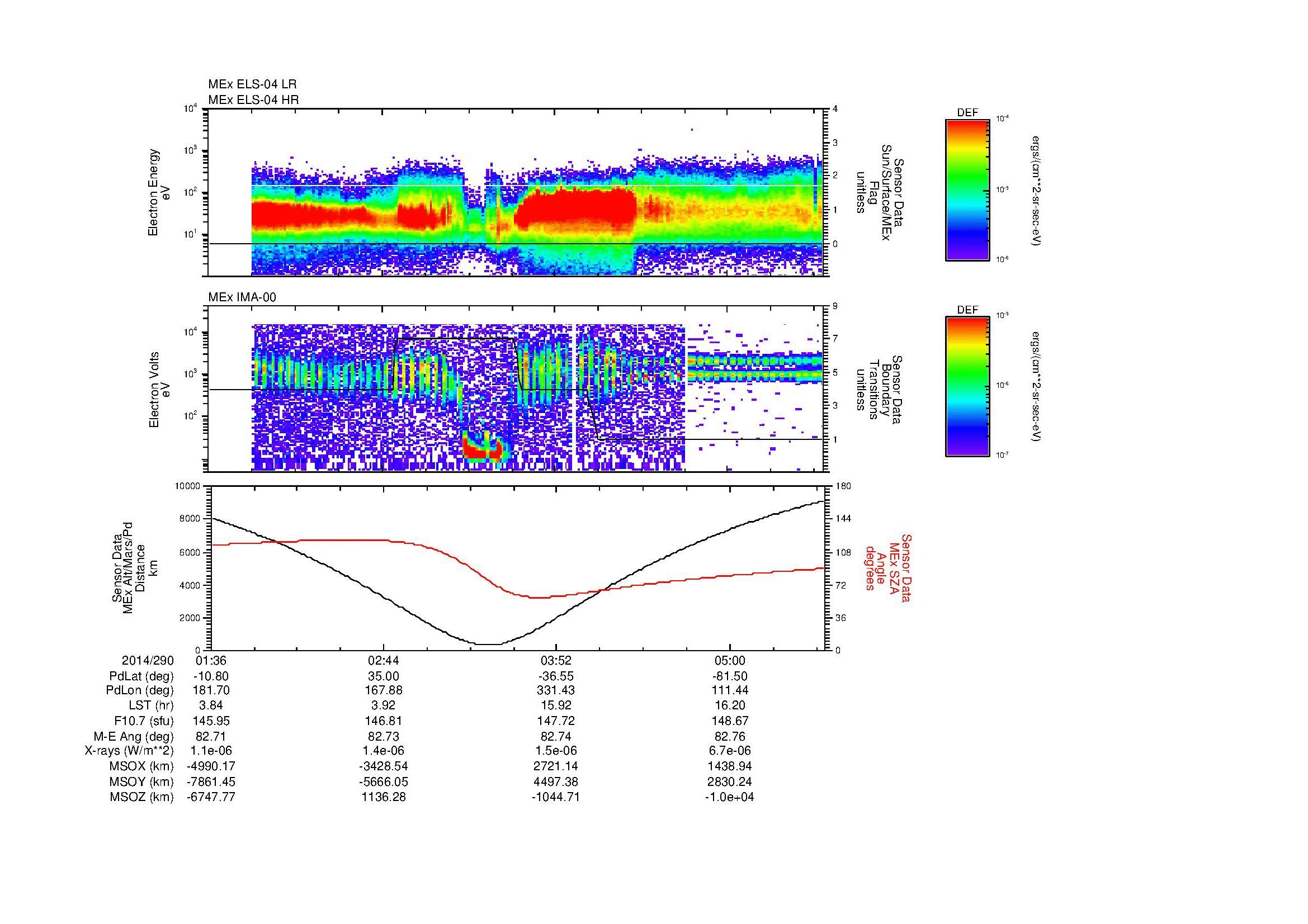Click the MSOY value 4497.38

pos(556,781)
